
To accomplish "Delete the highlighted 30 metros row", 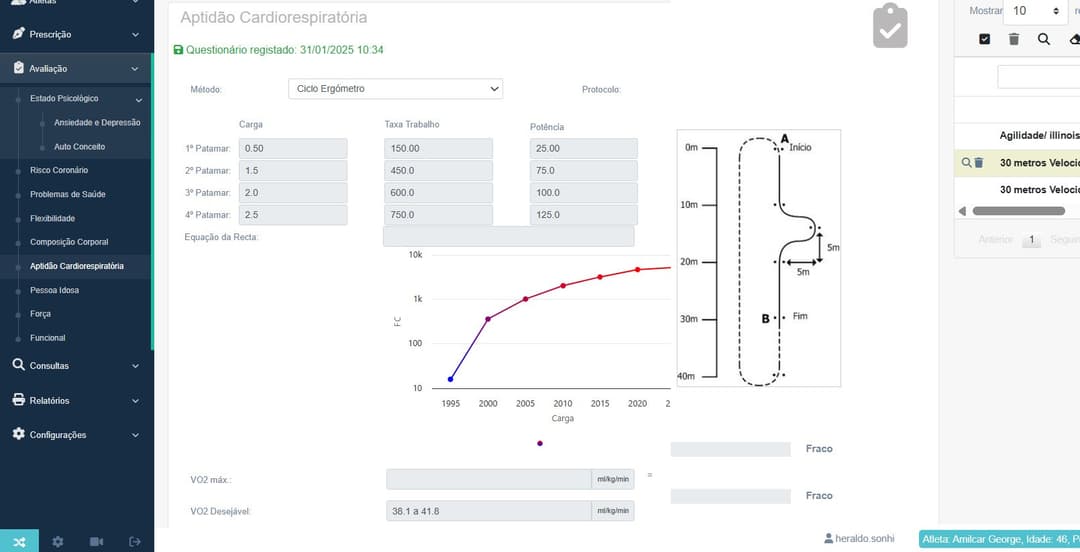I will point(979,163).
